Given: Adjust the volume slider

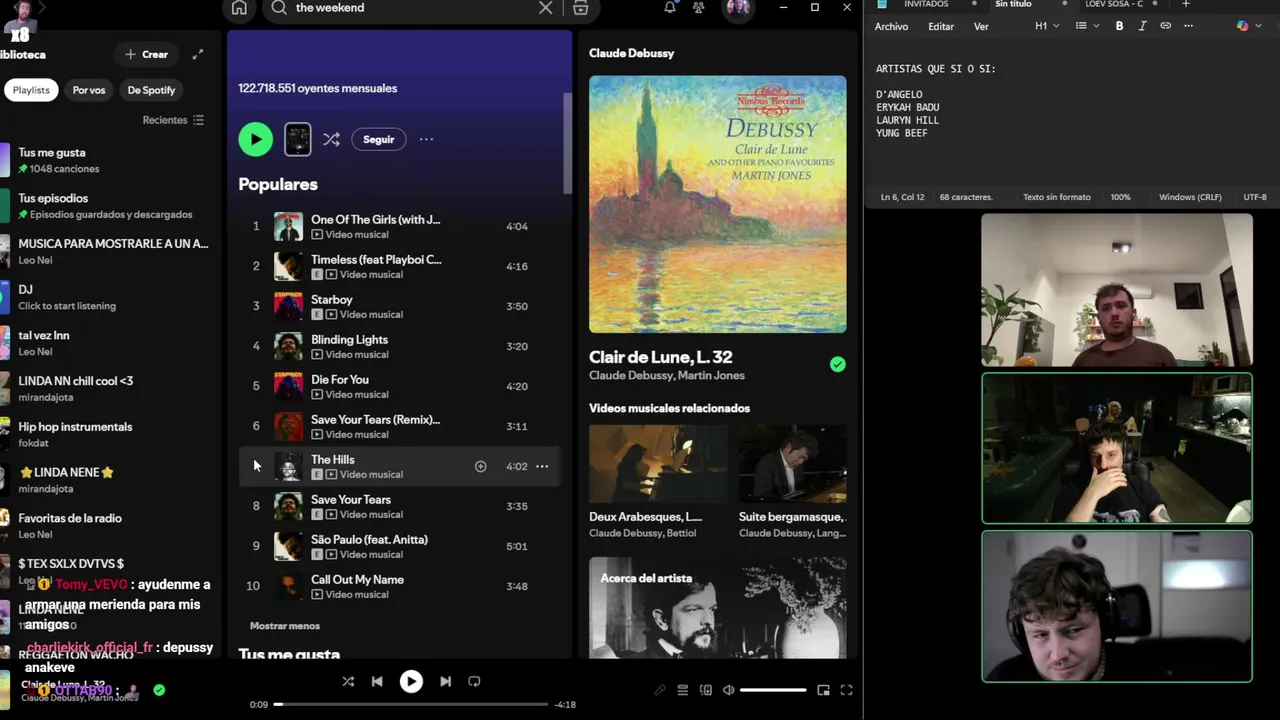Looking at the screenshot, I should [x=773, y=690].
